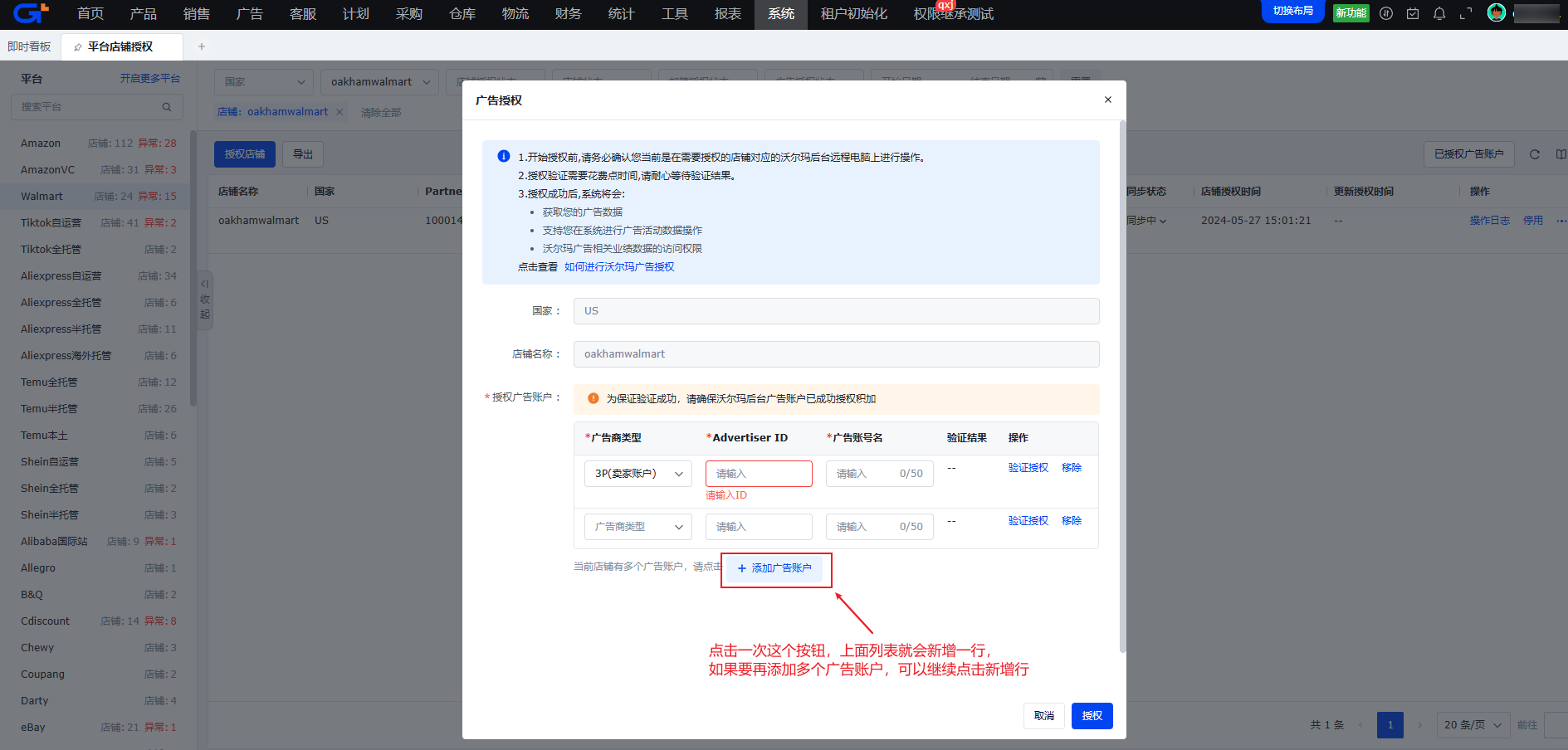Go to page 1 in the pagination
1568x750 pixels.
[1390, 725]
